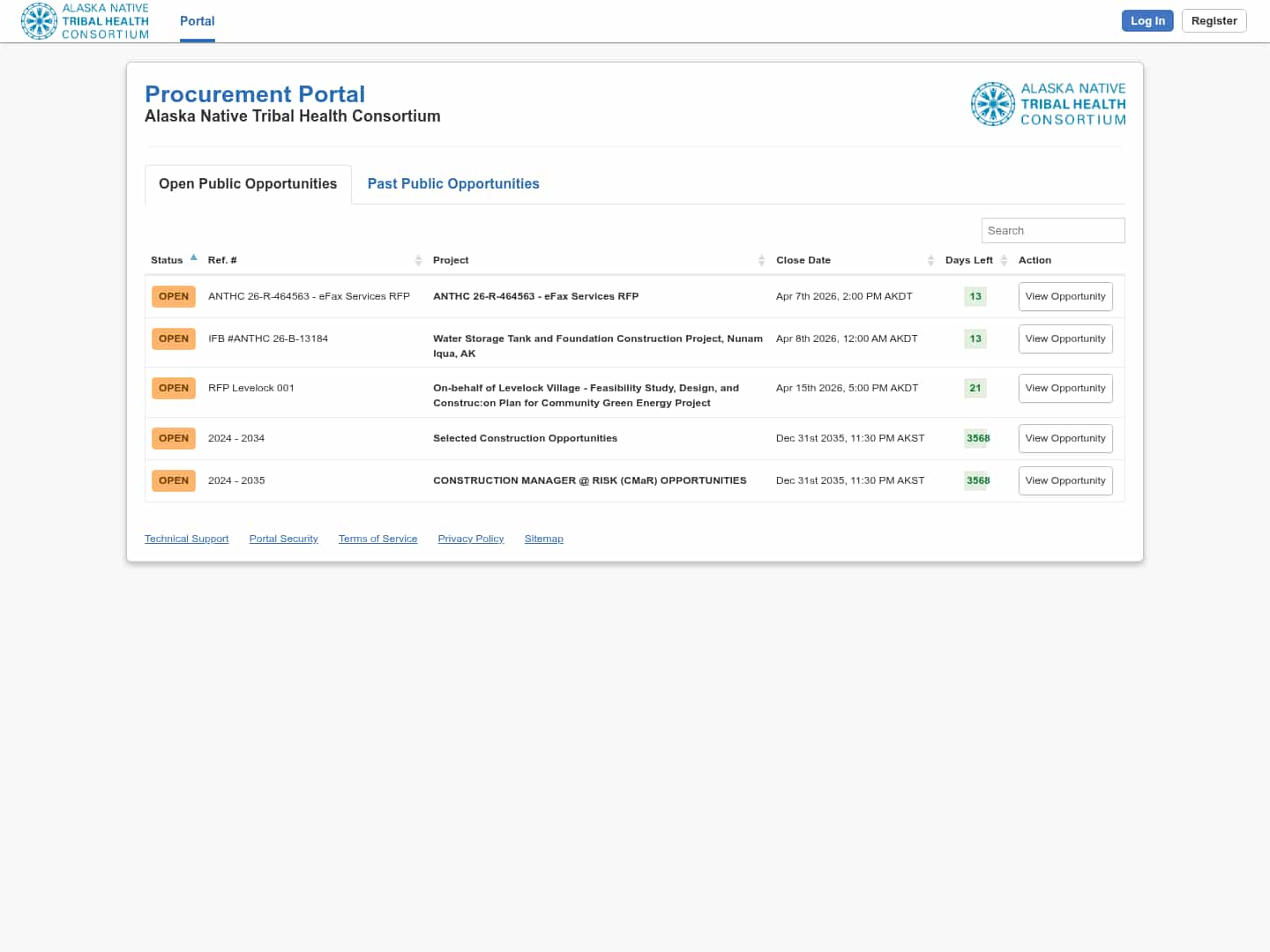The height and width of the screenshot is (952, 1270).
Task: Open the Technical Support link
Action: pos(186,539)
